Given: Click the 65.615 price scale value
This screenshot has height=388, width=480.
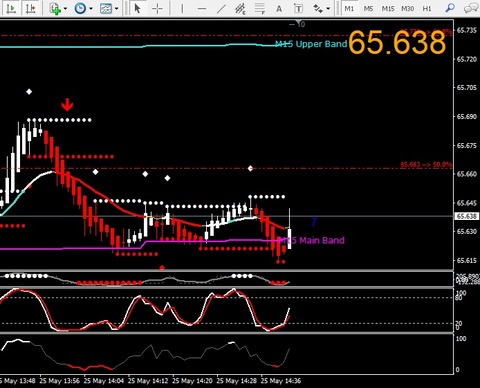Looking at the screenshot, I should tap(466, 261).
